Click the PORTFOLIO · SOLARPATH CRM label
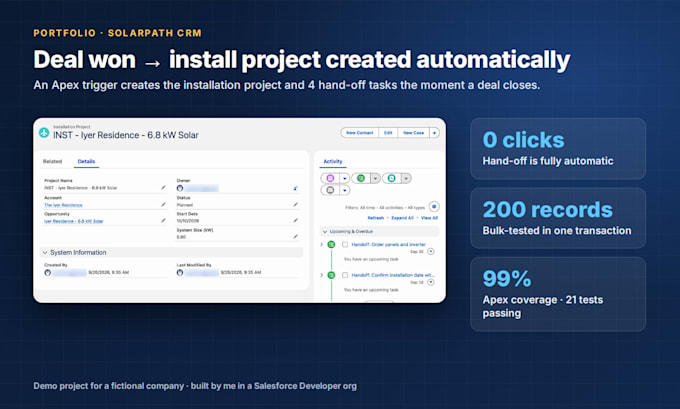 click(x=118, y=33)
